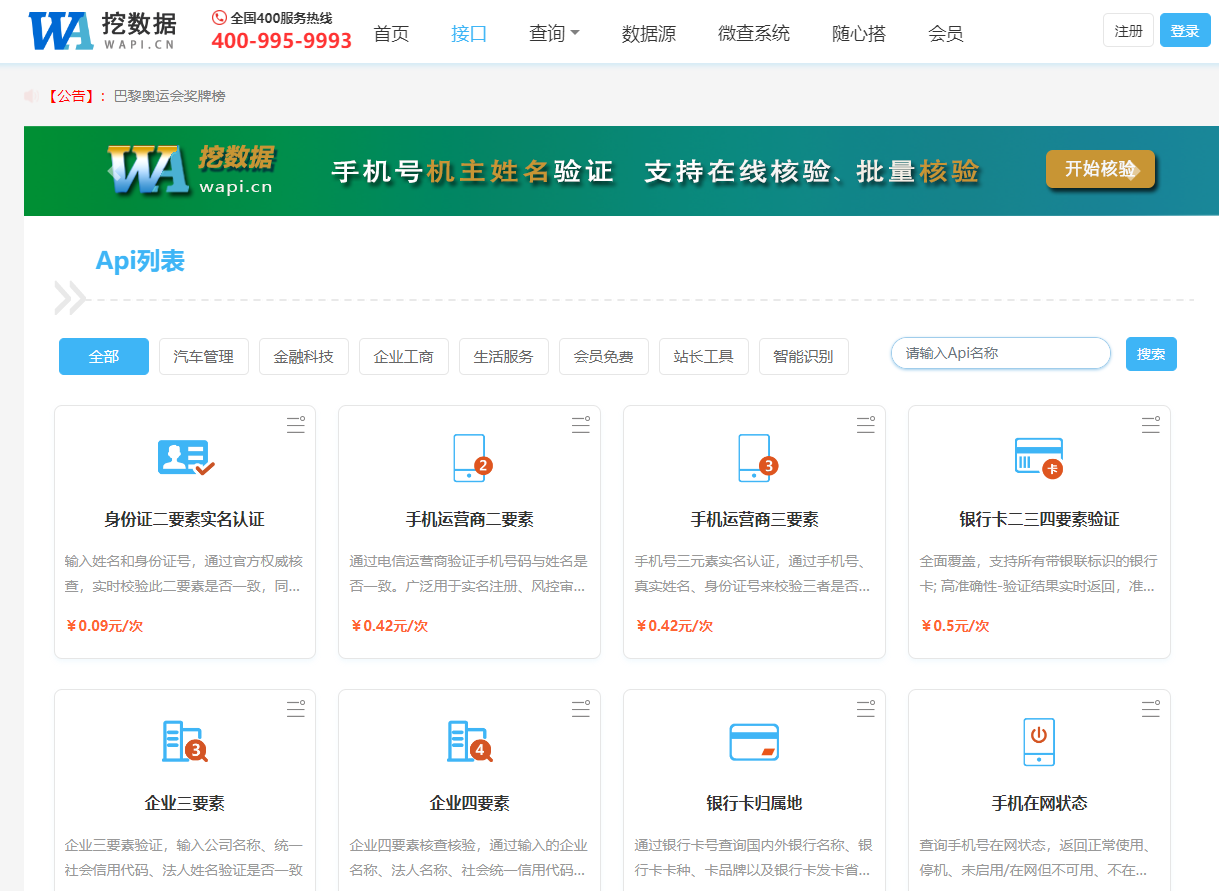Click the bank card icon of 银行卡二三四要素验证
Screen dimensions: 1219x891
pos(1039,458)
